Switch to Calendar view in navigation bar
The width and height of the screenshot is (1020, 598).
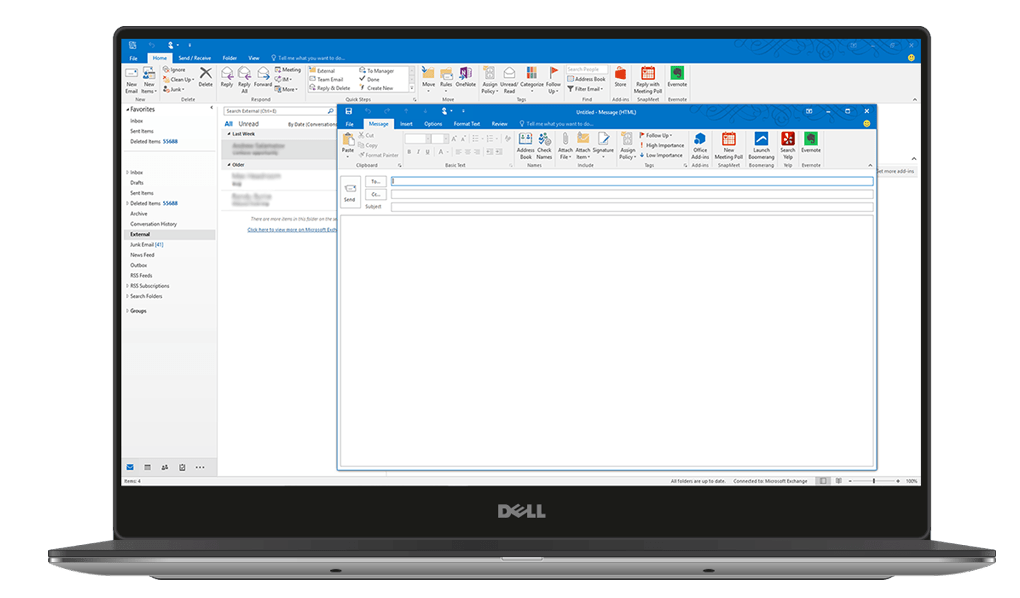click(147, 467)
